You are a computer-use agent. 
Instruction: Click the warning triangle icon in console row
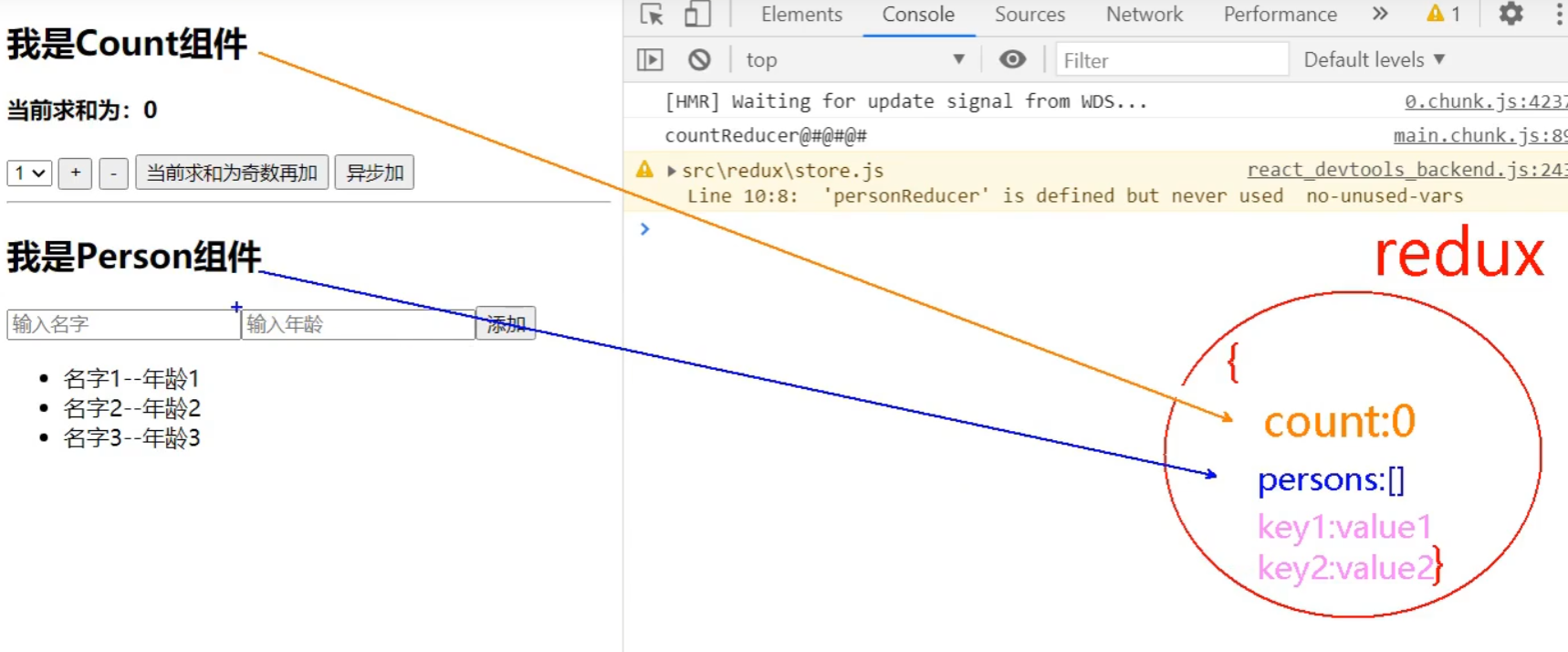pyautogui.click(x=645, y=170)
